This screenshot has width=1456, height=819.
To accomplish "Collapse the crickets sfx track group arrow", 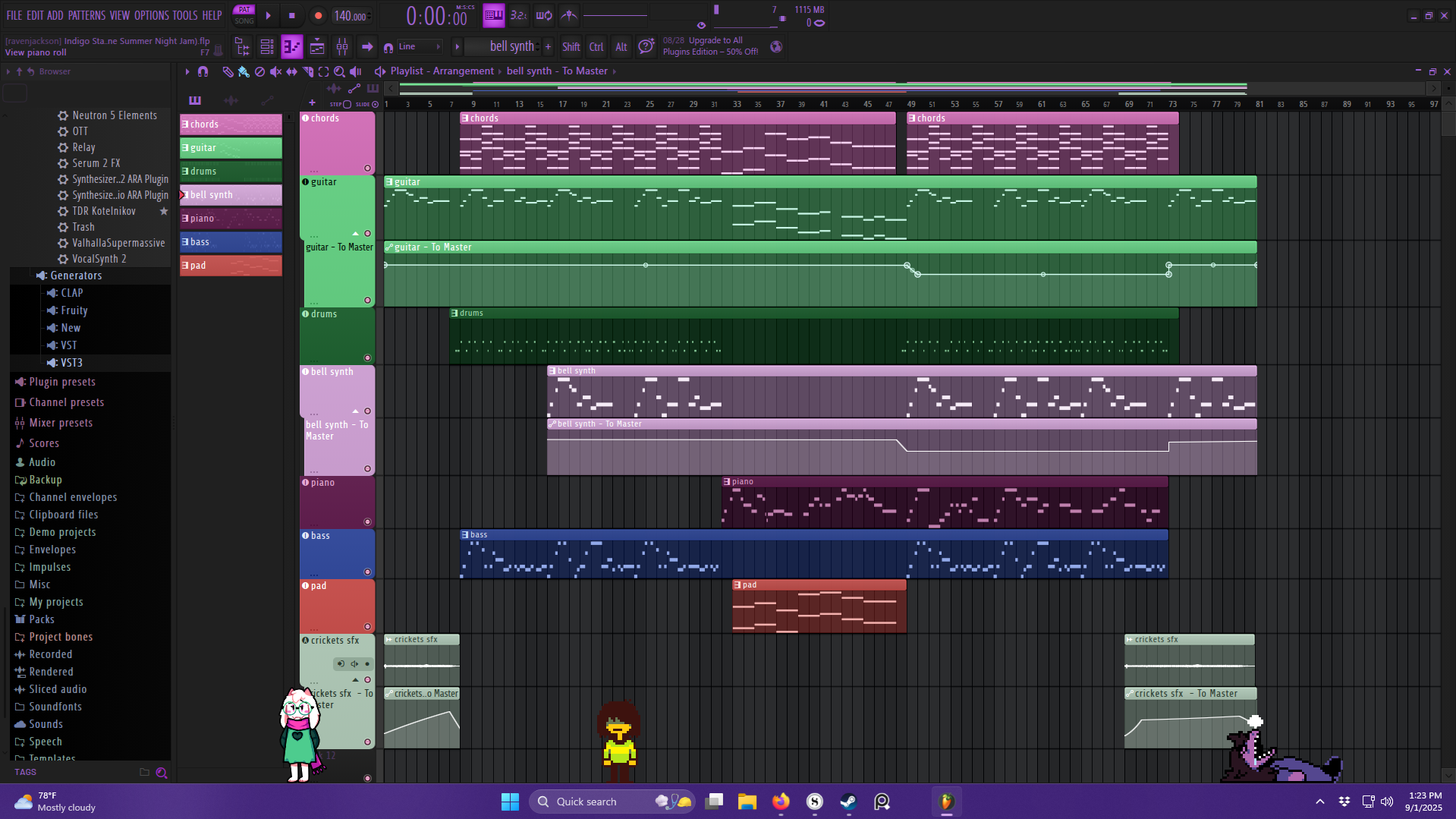I will point(355,680).
